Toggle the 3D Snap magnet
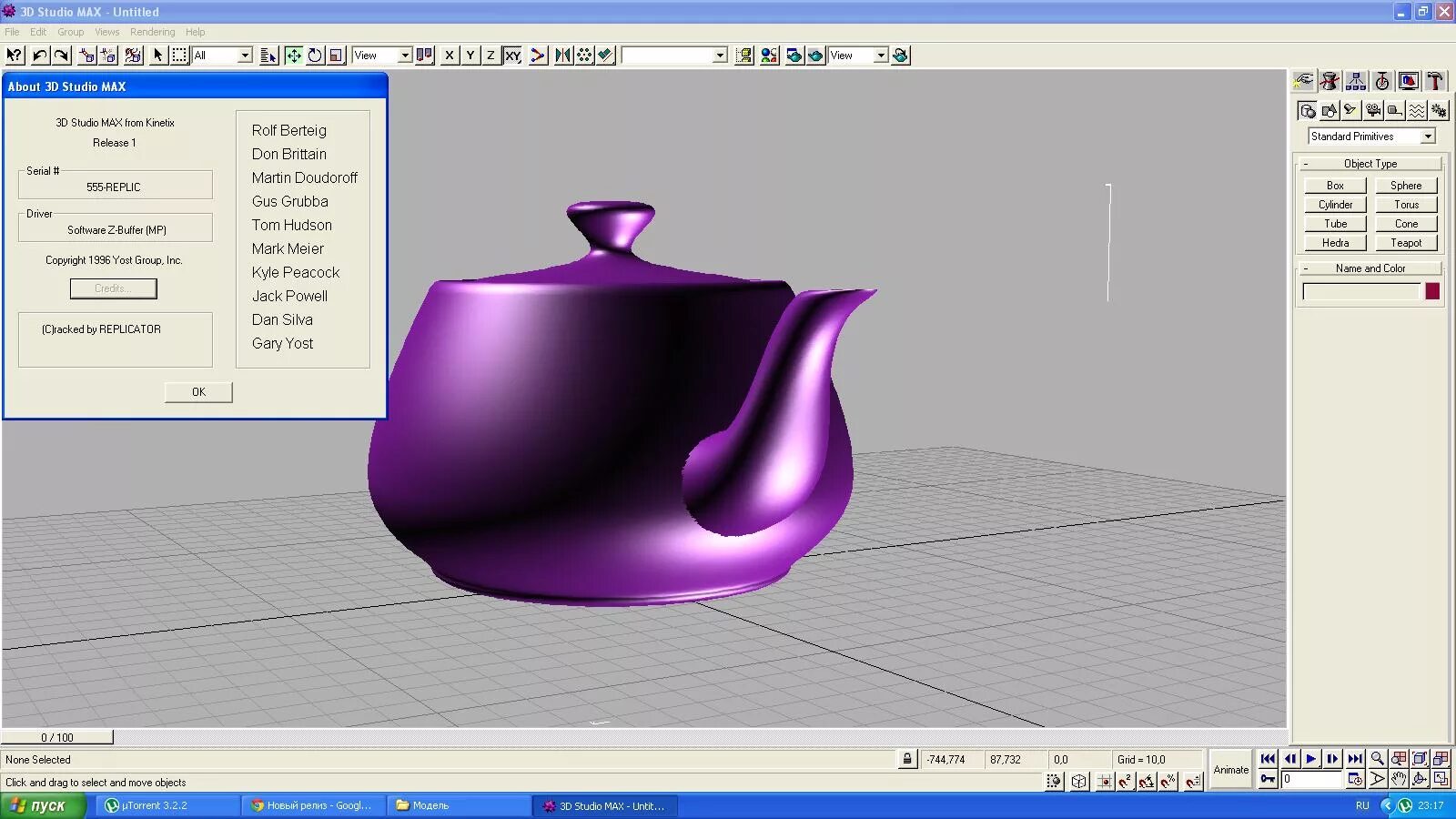Image resolution: width=1456 pixels, height=819 pixels. click(x=1126, y=781)
